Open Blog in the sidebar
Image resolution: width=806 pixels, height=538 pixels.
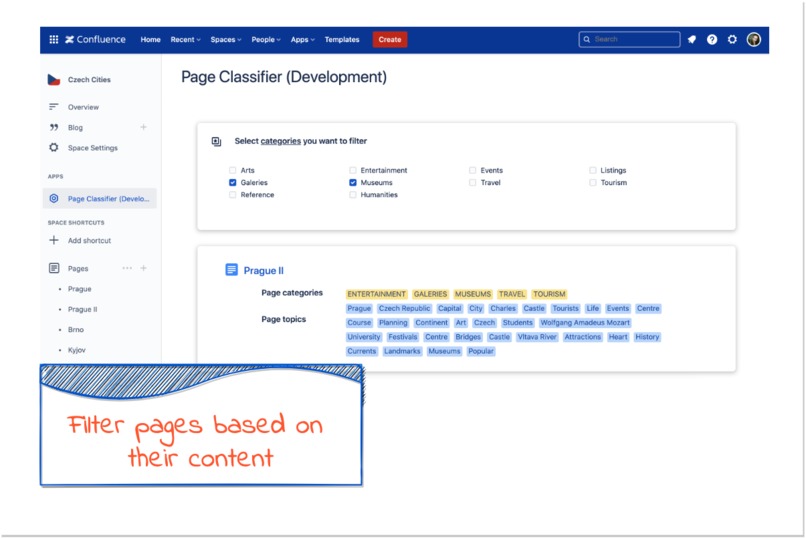click(75, 127)
